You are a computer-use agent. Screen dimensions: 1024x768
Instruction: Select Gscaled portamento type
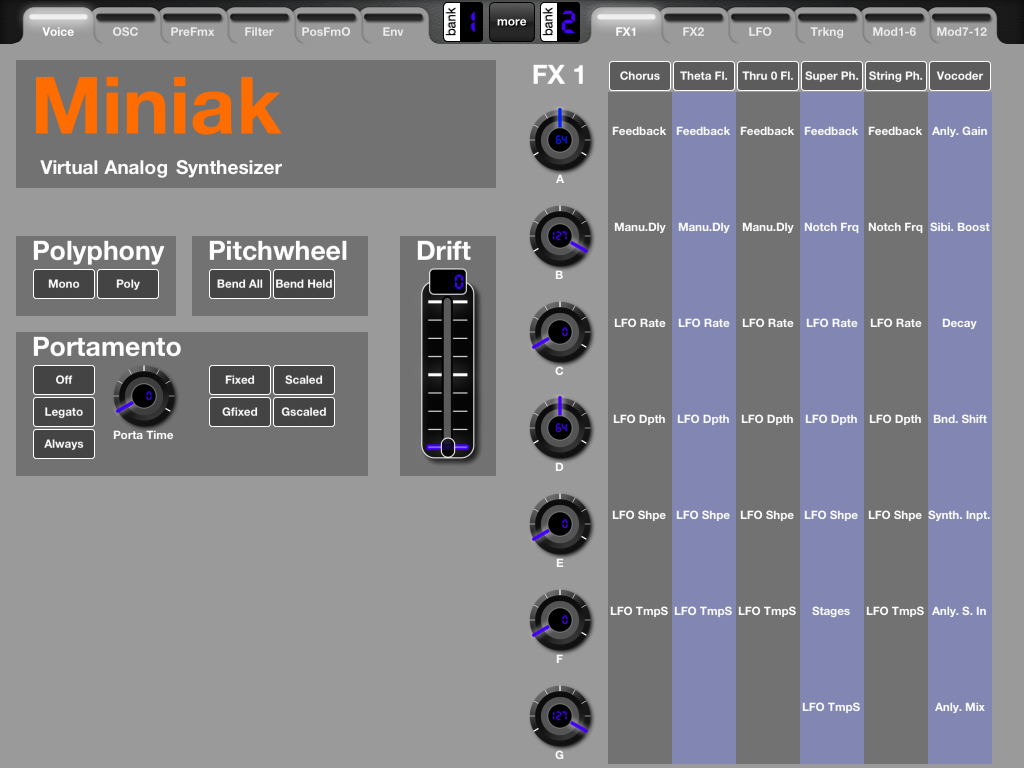coord(304,412)
